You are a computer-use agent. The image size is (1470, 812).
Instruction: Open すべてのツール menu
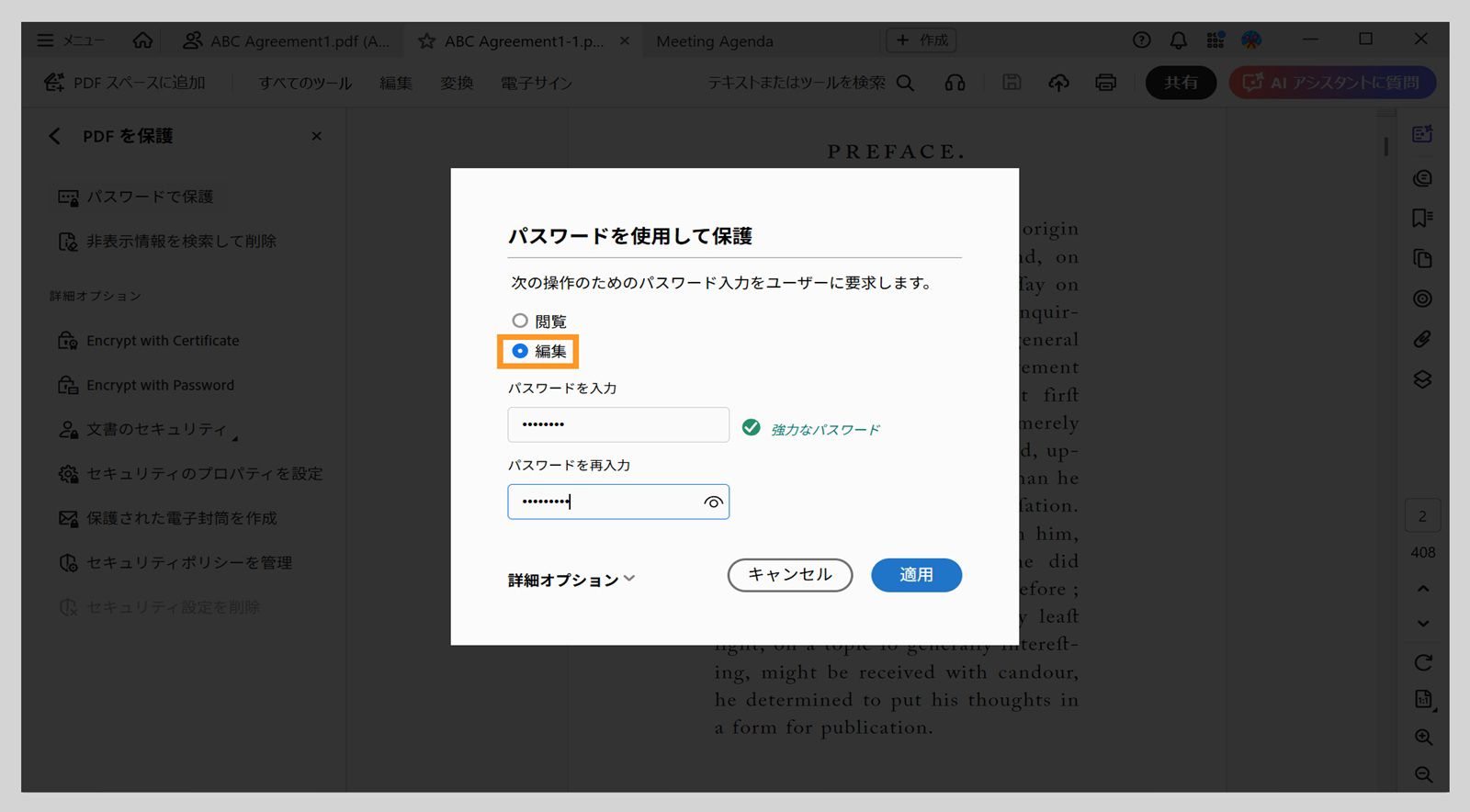click(x=305, y=83)
